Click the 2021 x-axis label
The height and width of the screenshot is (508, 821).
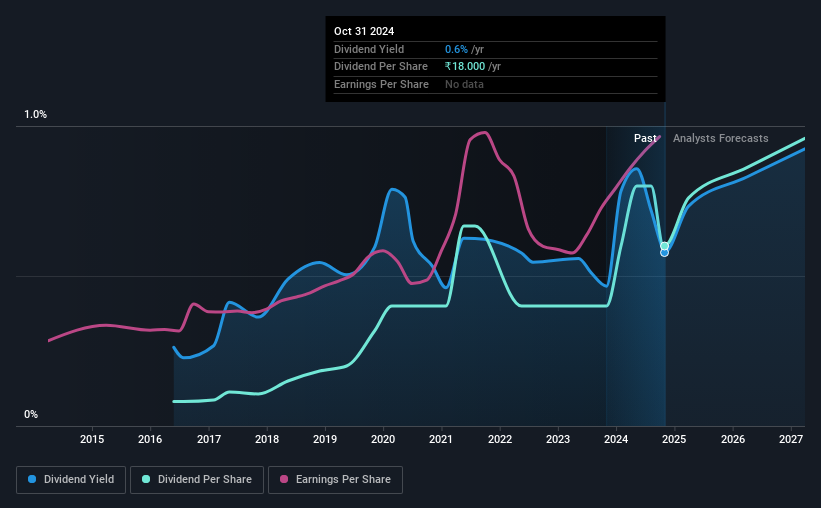pos(441,439)
